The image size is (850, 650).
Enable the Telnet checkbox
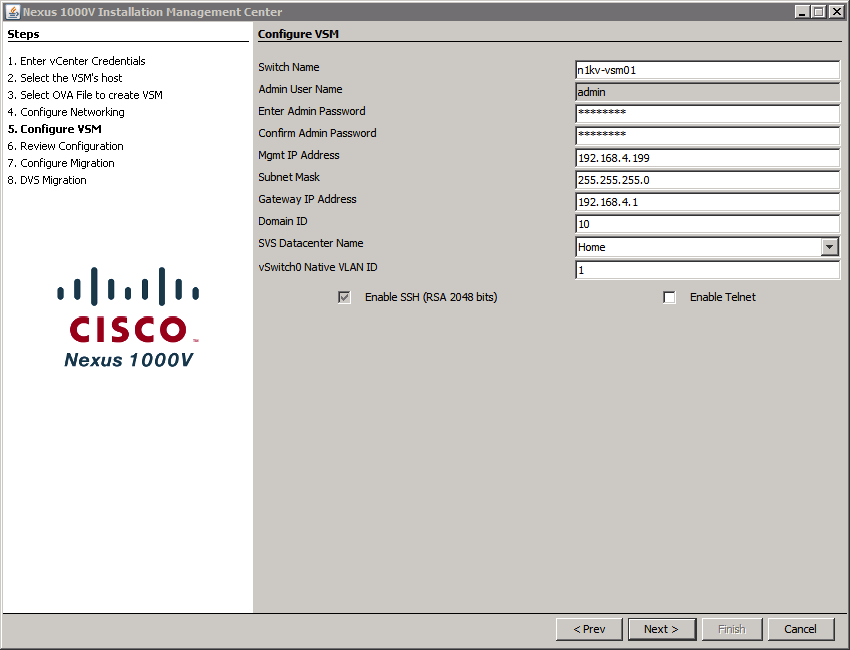click(669, 297)
